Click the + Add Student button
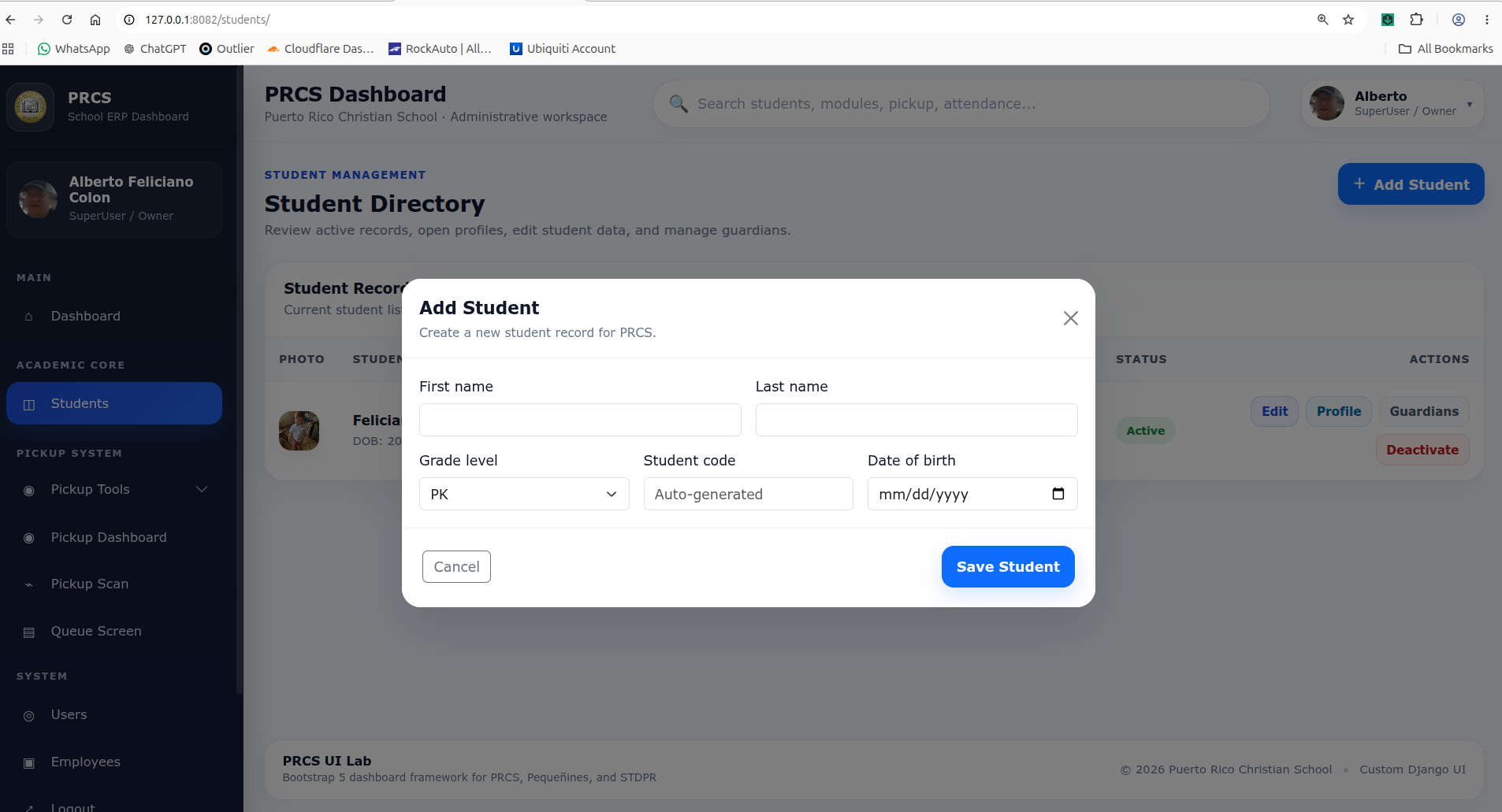 [x=1411, y=184]
